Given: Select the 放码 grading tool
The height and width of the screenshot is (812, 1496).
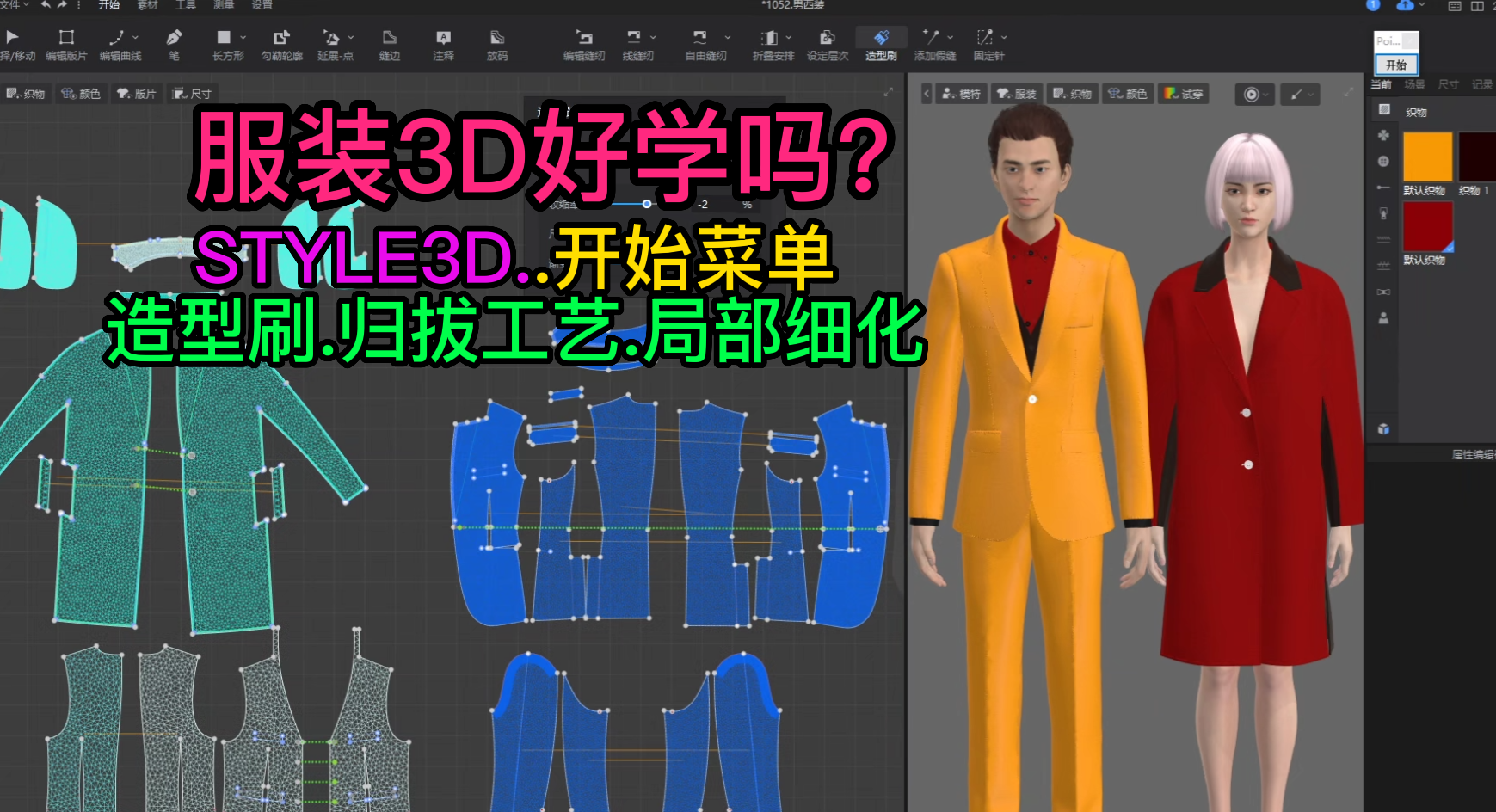Looking at the screenshot, I should (x=497, y=45).
